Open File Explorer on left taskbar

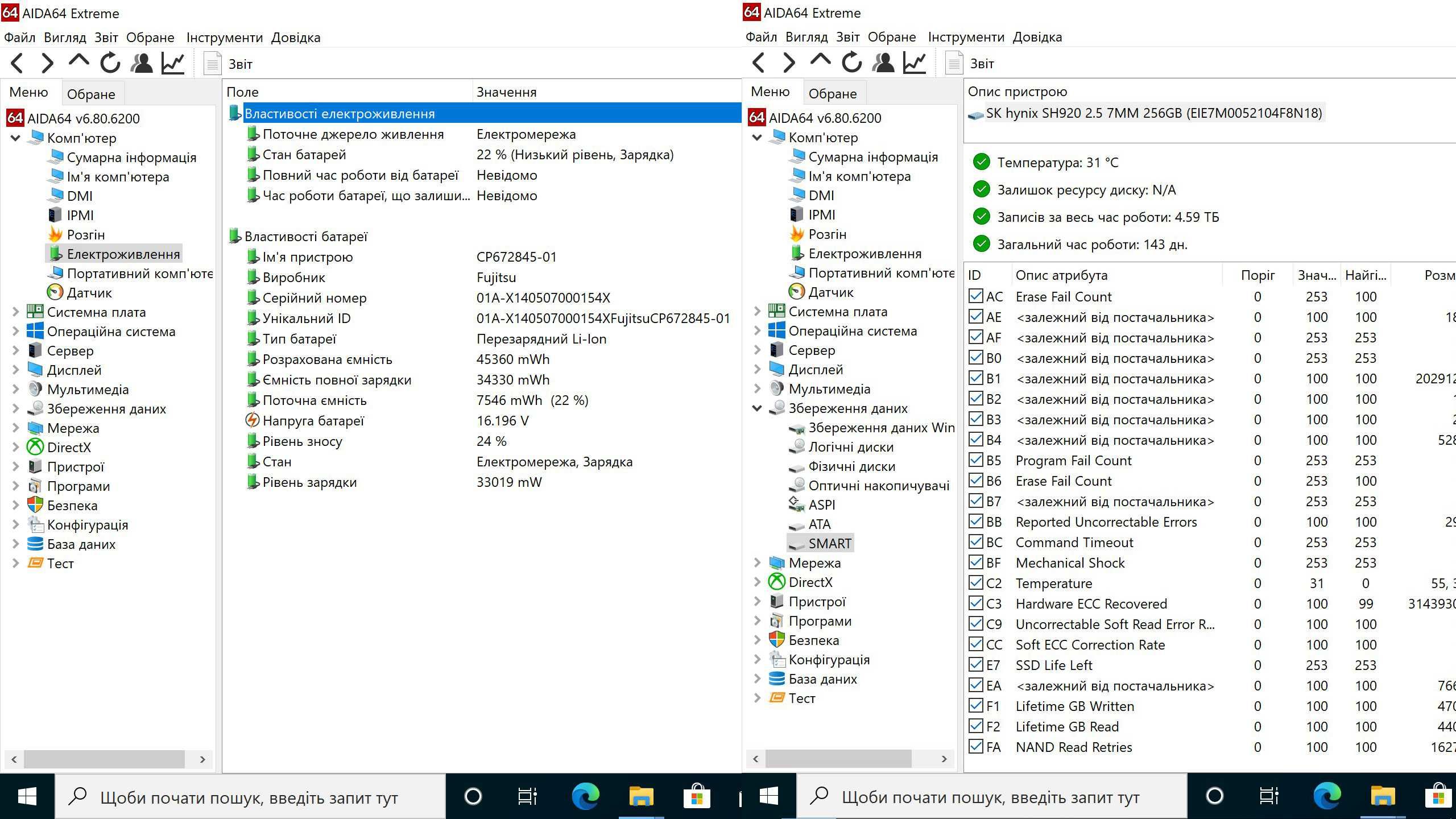coord(641,796)
